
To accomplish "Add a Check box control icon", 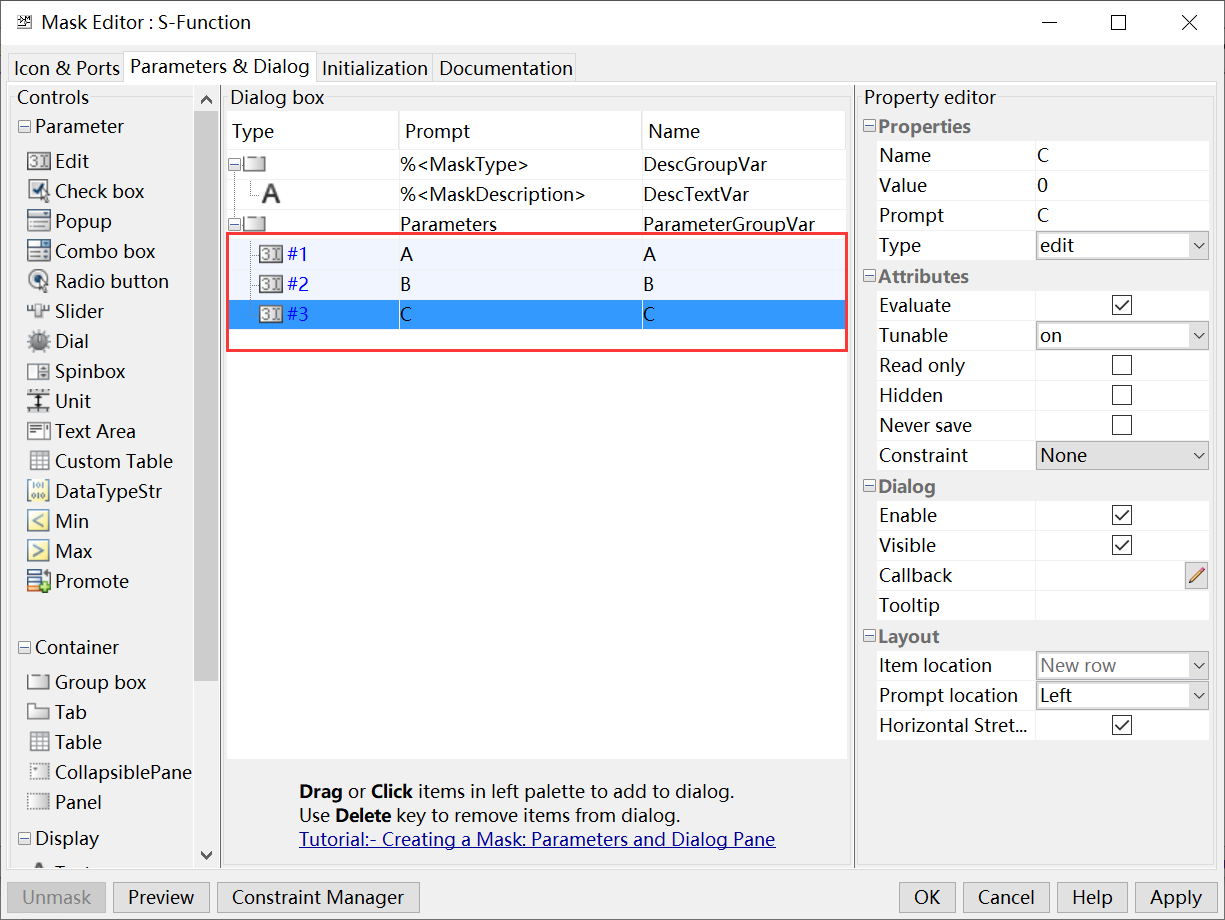I will (39, 191).
